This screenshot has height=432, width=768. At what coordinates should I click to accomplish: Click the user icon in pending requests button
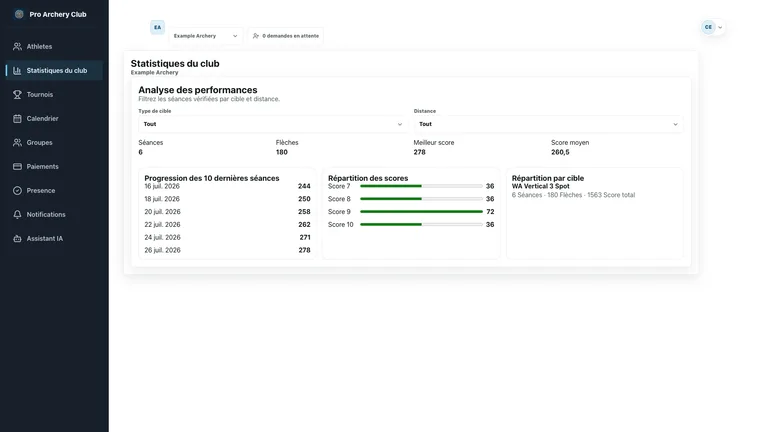(x=256, y=36)
